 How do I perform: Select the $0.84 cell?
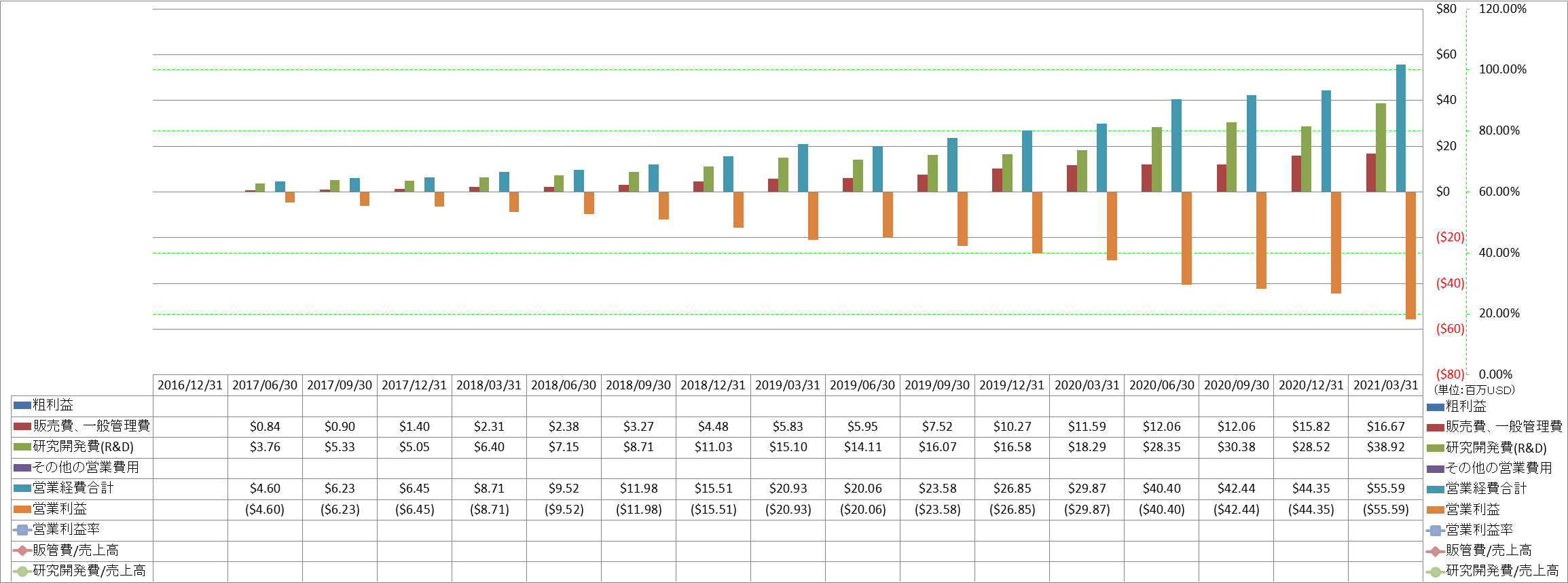(265, 427)
